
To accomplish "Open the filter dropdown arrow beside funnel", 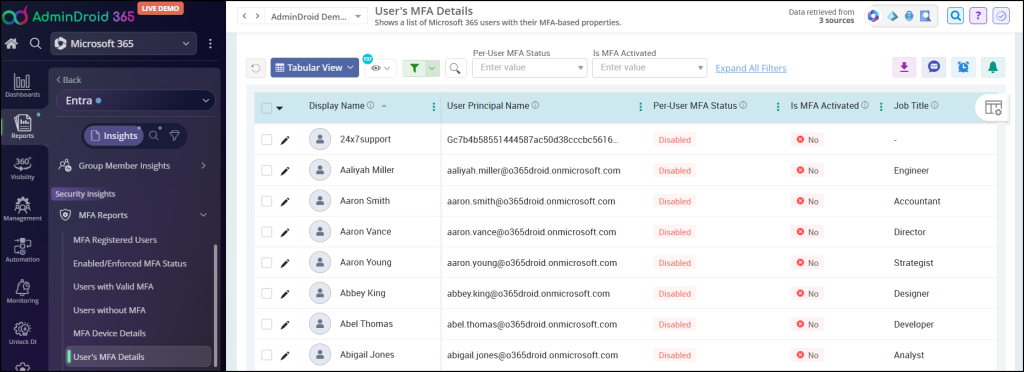I will coord(432,68).
